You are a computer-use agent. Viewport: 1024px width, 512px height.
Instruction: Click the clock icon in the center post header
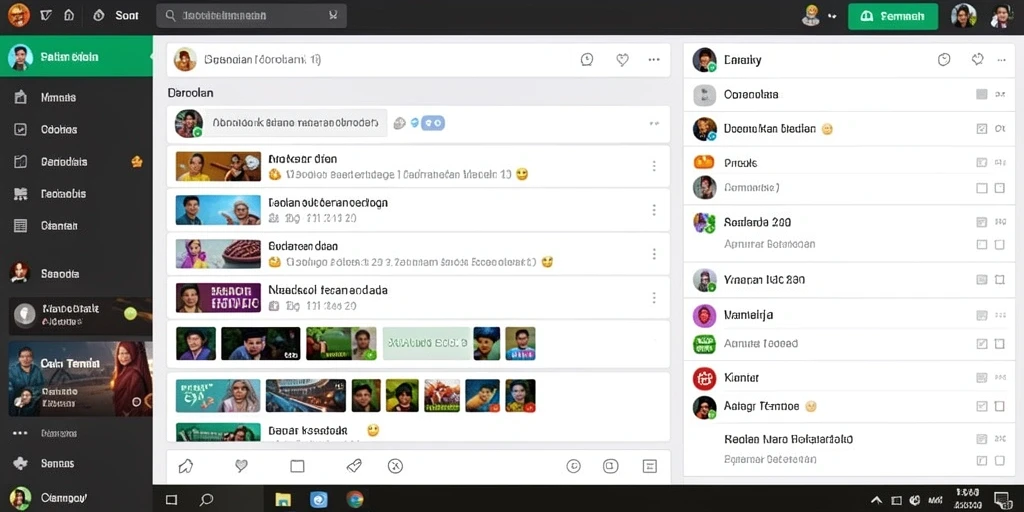[x=586, y=60]
